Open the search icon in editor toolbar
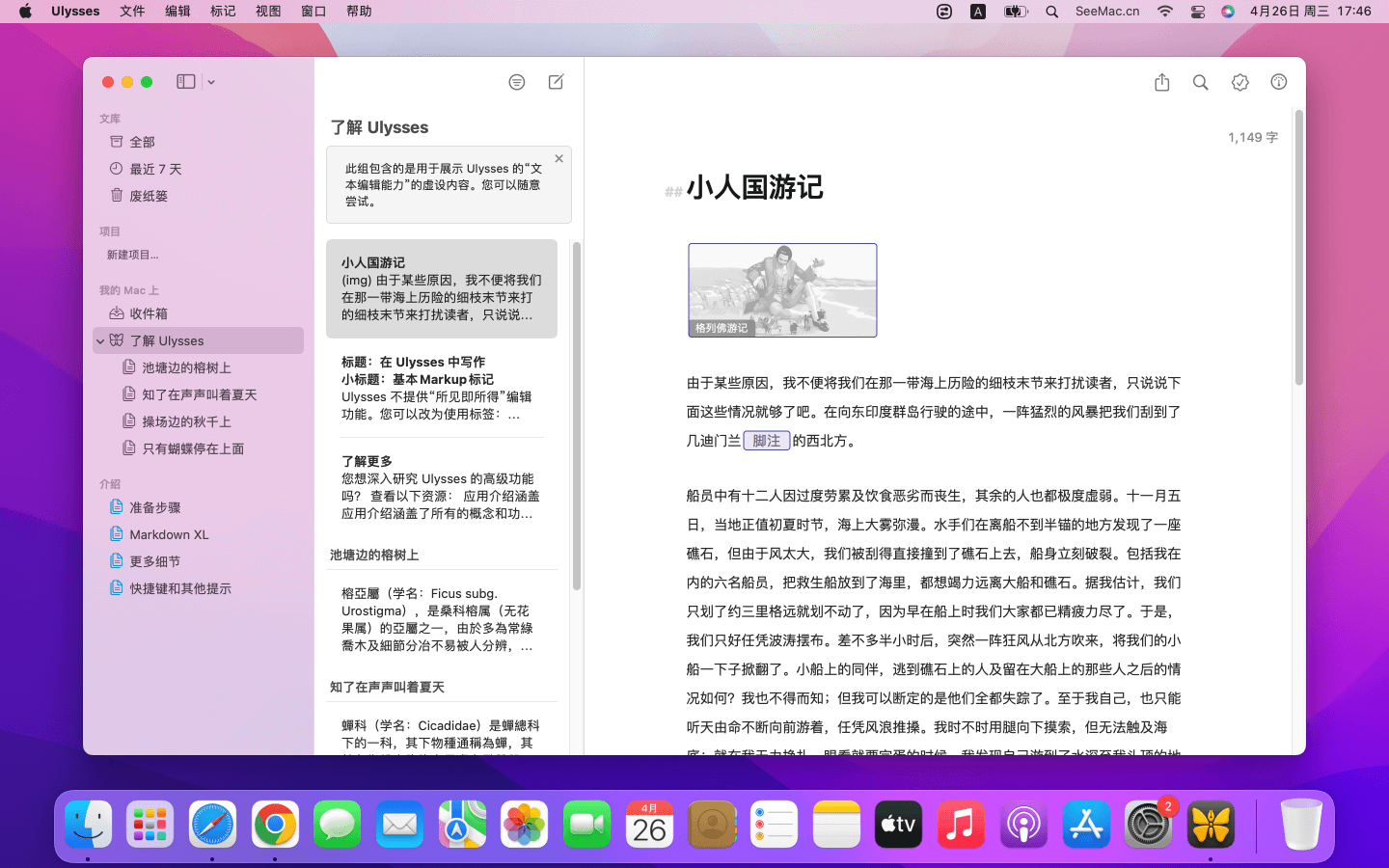 1200,82
